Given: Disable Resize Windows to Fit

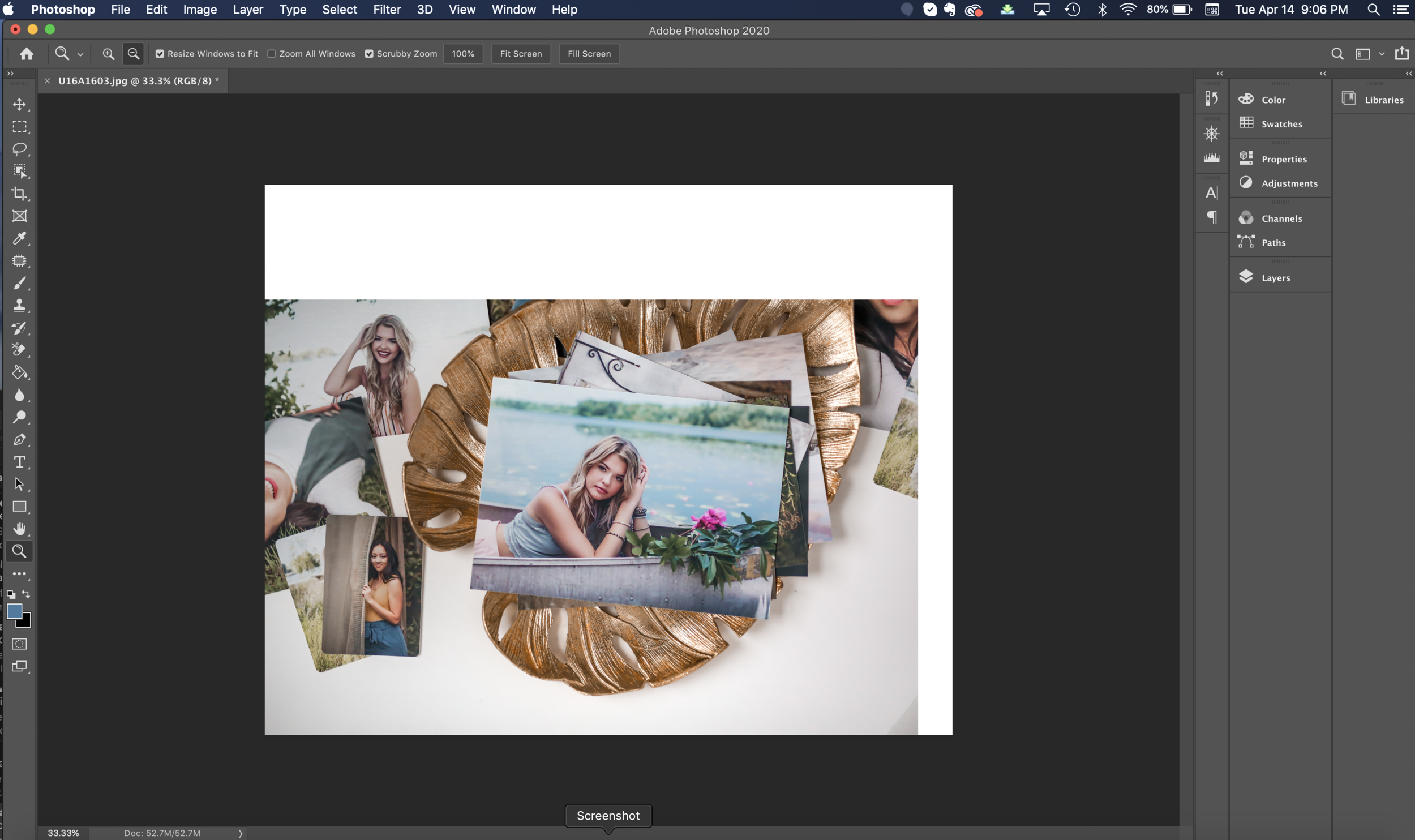Looking at the screenshot, I should pyautogui.click(x=160, y=54).
